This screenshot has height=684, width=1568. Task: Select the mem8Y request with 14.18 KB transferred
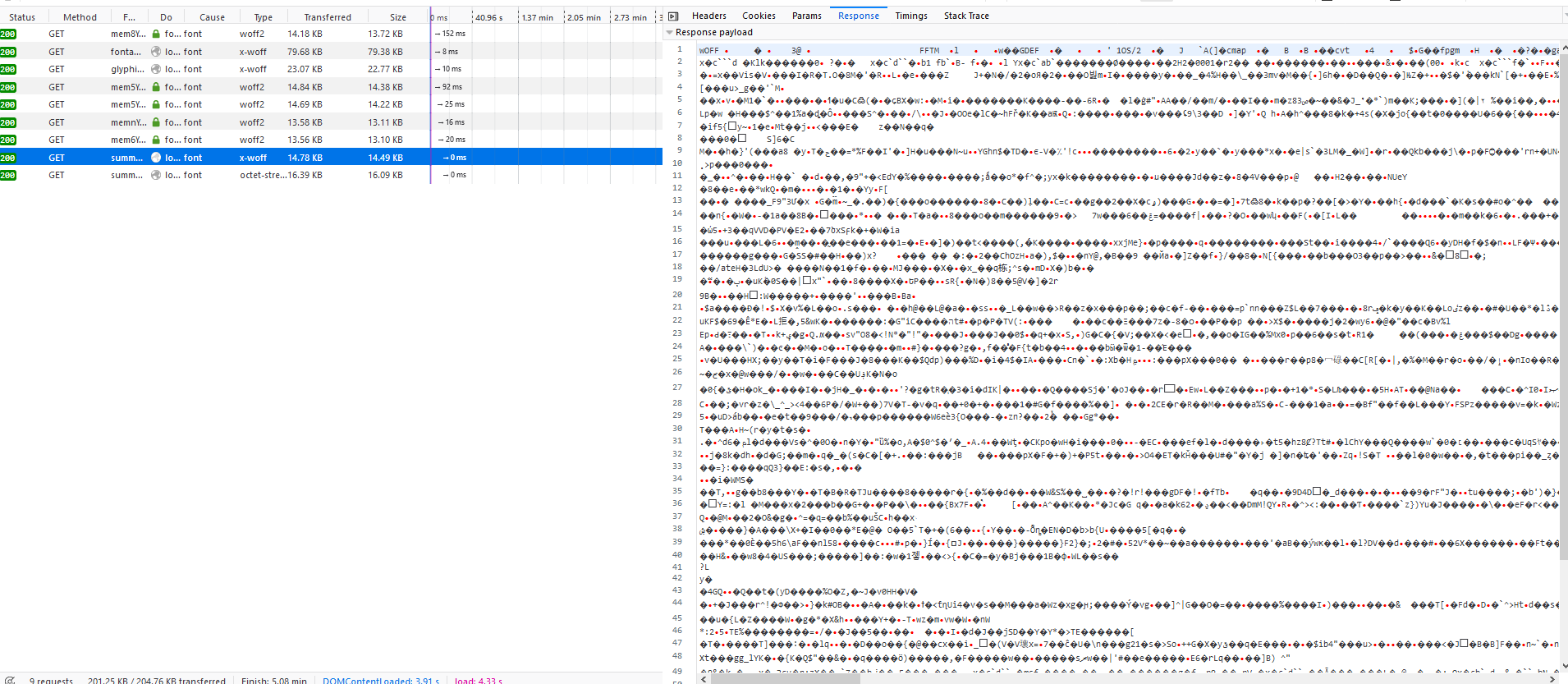pyautogui.click(x=331, y=34)
